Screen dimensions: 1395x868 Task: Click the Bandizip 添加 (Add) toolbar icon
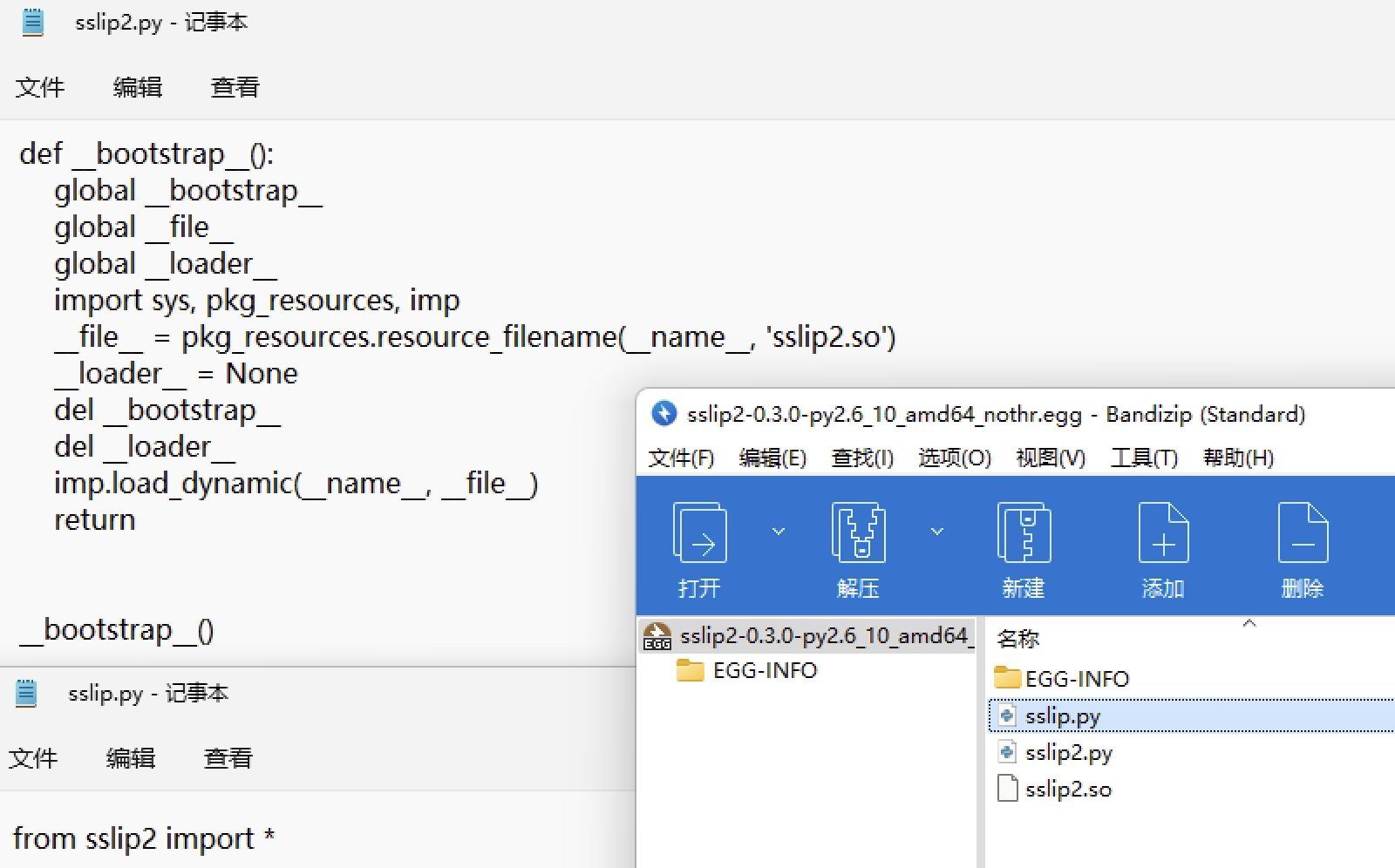(x=1163, y=532)
